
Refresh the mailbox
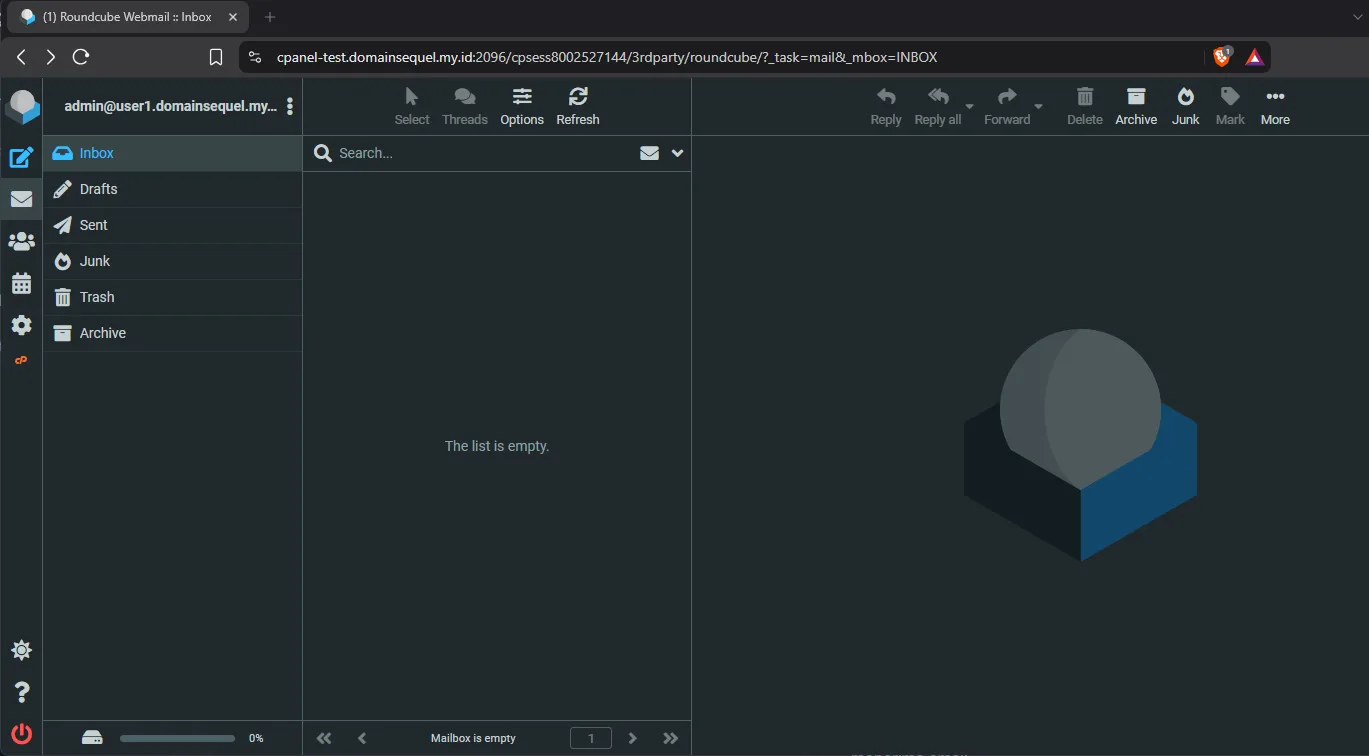point(578,107)
